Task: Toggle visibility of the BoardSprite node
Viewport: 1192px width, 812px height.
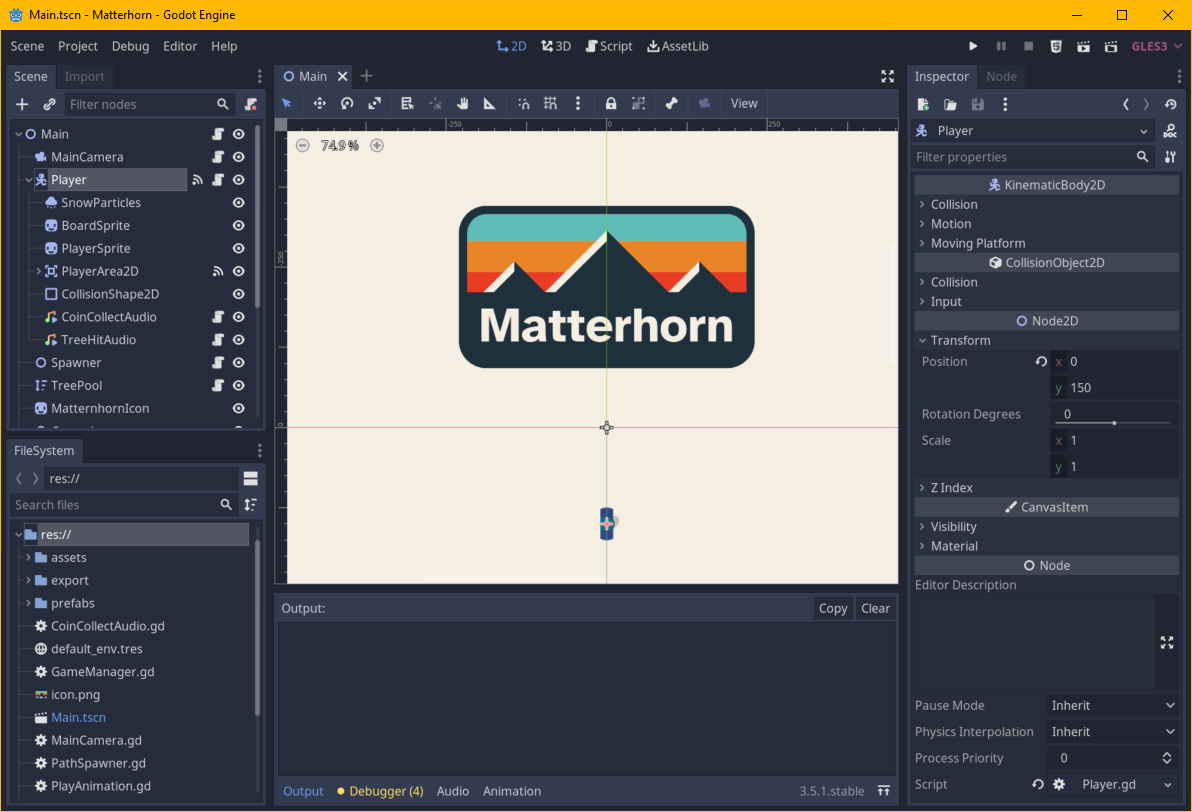Action: point(239,226)
